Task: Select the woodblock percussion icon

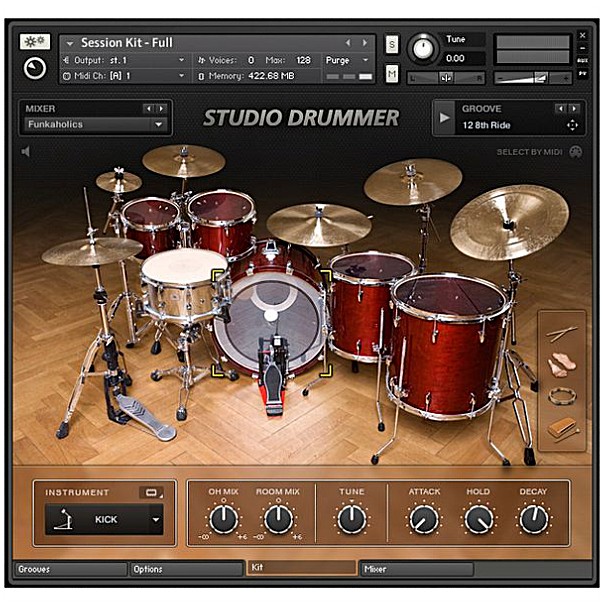Action: [x=563, y=430]
